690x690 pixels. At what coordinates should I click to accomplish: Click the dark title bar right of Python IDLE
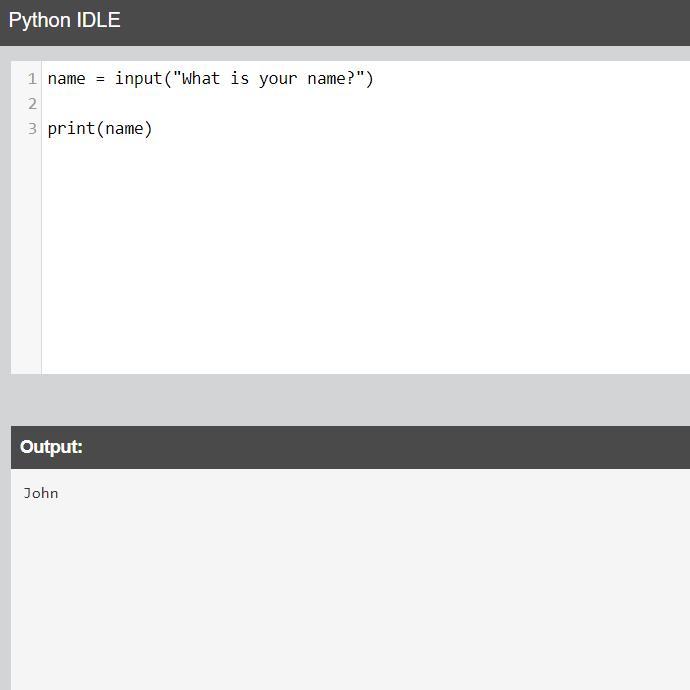(400, 21)
